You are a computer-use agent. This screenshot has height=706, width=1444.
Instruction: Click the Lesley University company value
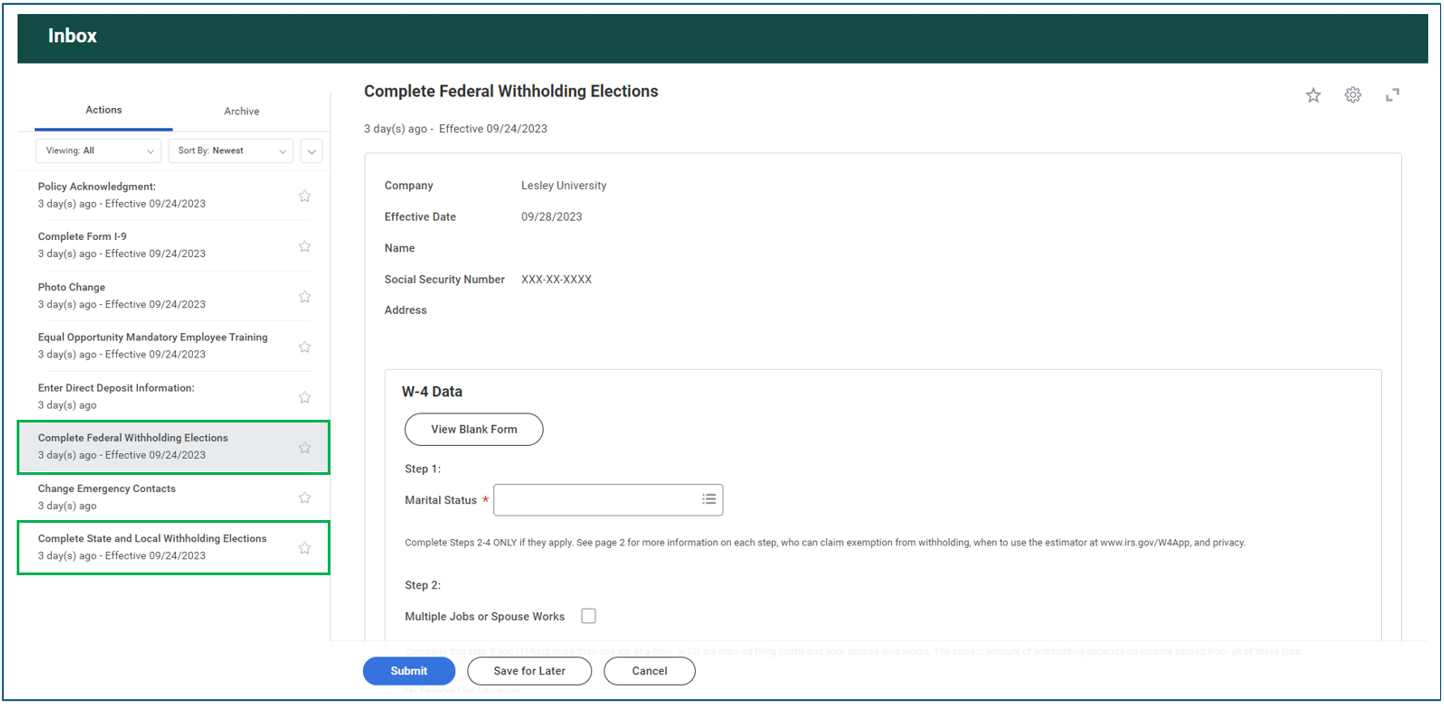pos(564,185)
